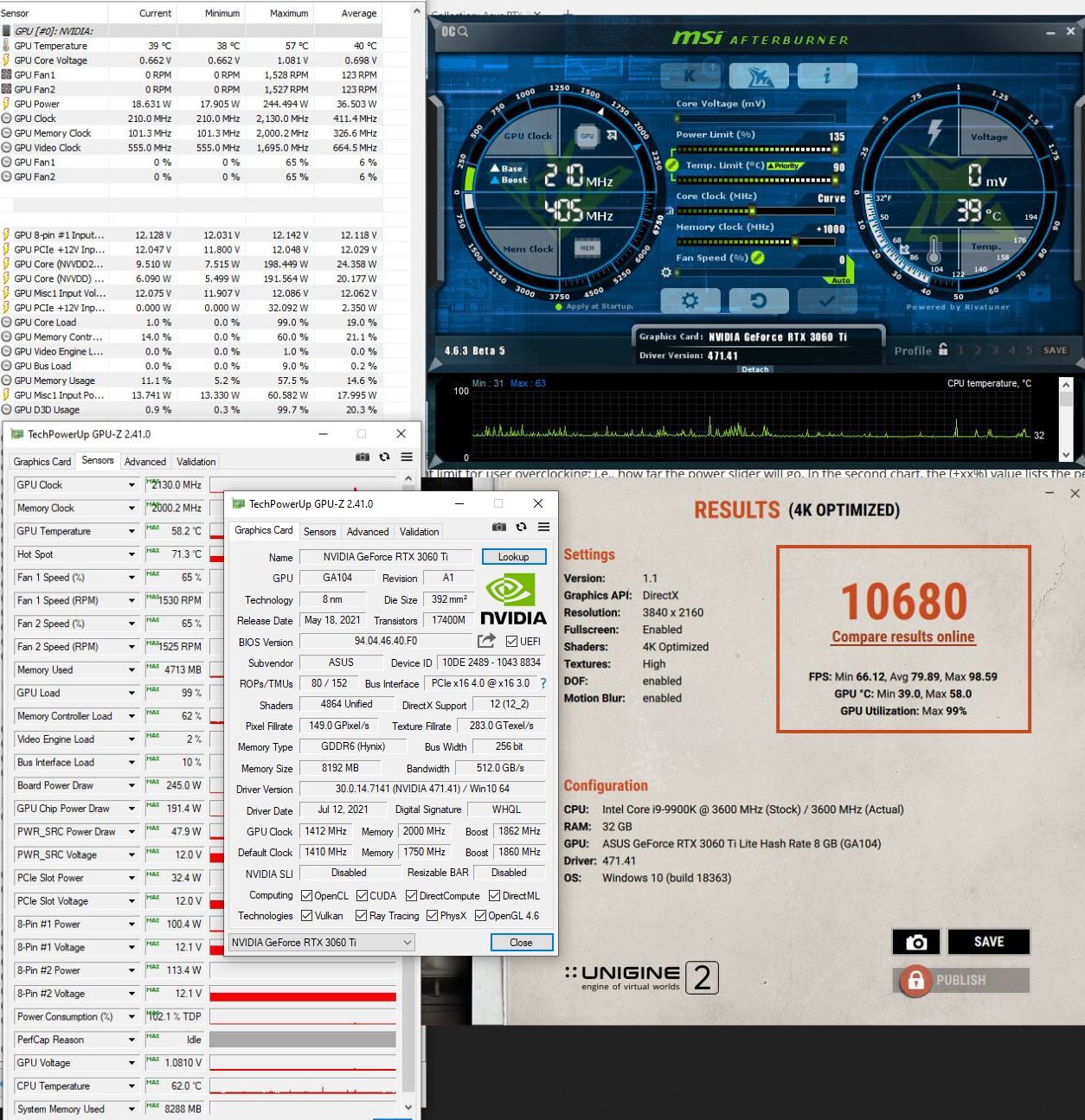
Task: Open Memory Used sensor dropdown arrow
Action: [x=132, y=670]
